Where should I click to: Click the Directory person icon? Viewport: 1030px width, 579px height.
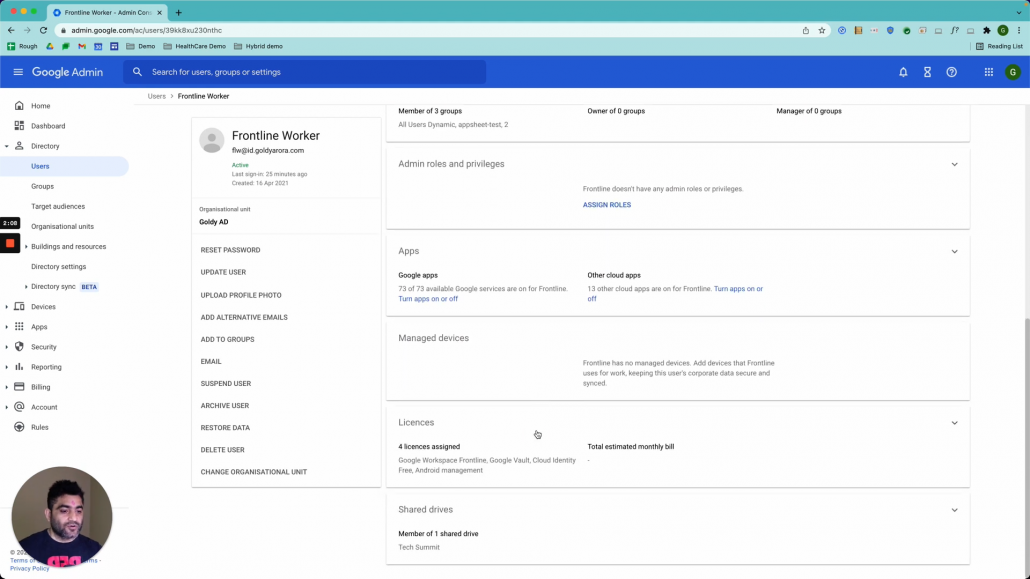pyautogui.click(x=19, y=146)
